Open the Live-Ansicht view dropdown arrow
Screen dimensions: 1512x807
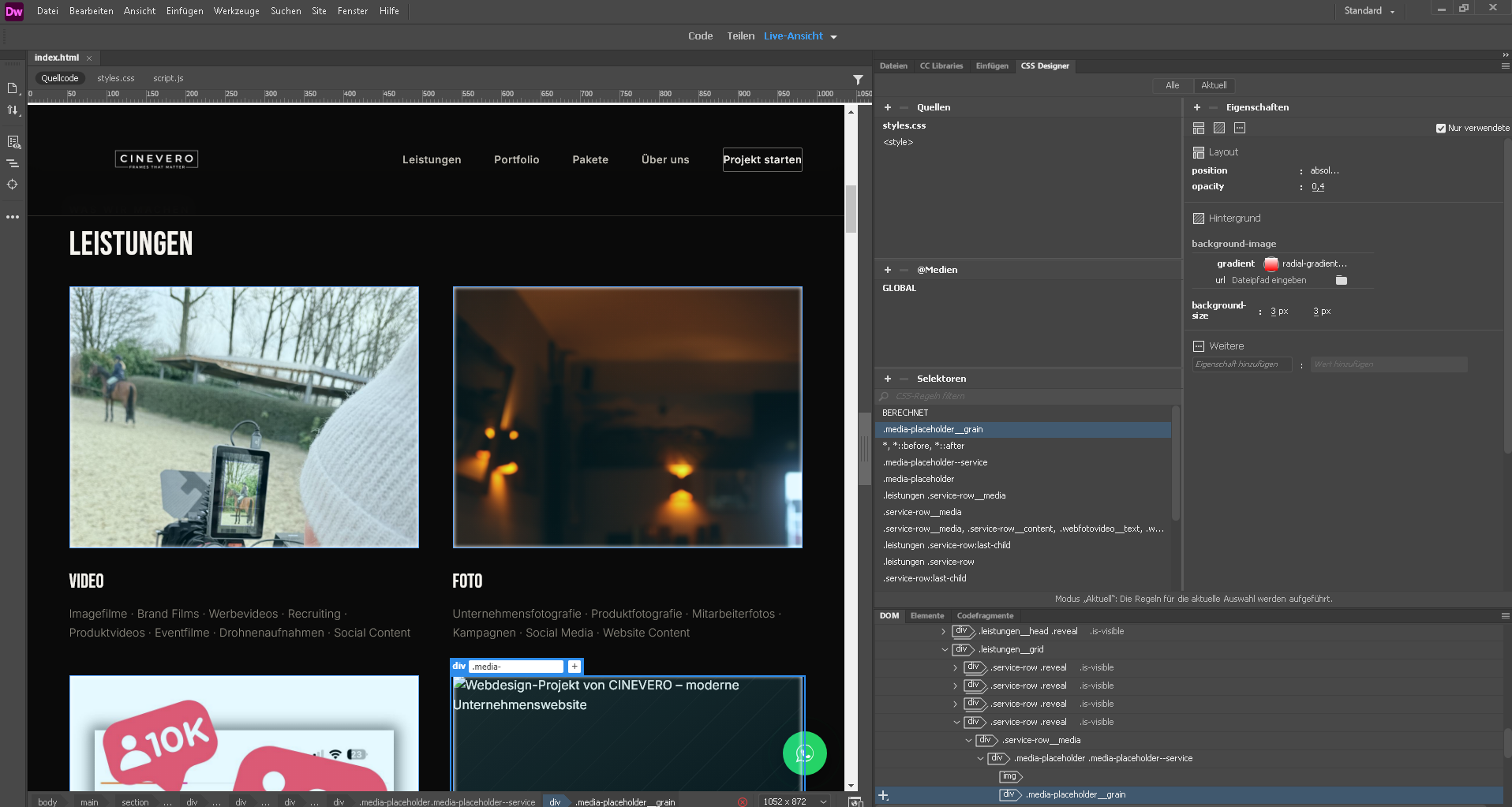click(x=833, y=37)
